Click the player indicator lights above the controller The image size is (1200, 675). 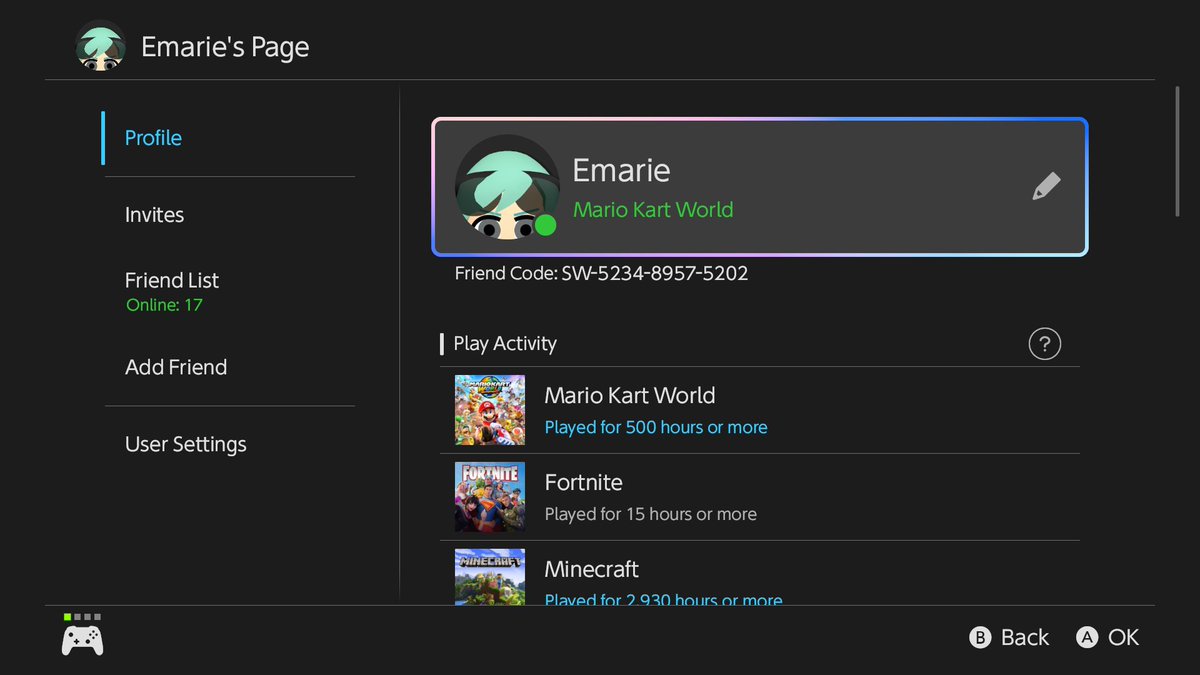[x=81, y=617]
